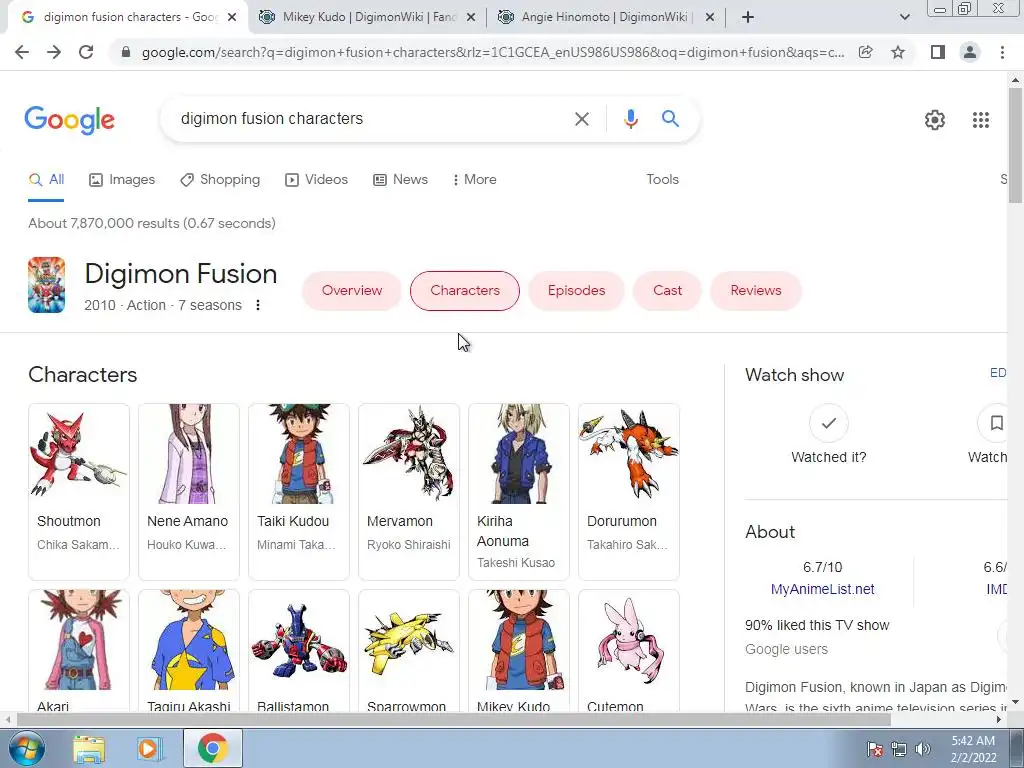Open the new tab plus button
Viewport: 1024px width, 768px height.
click(748, 17)
